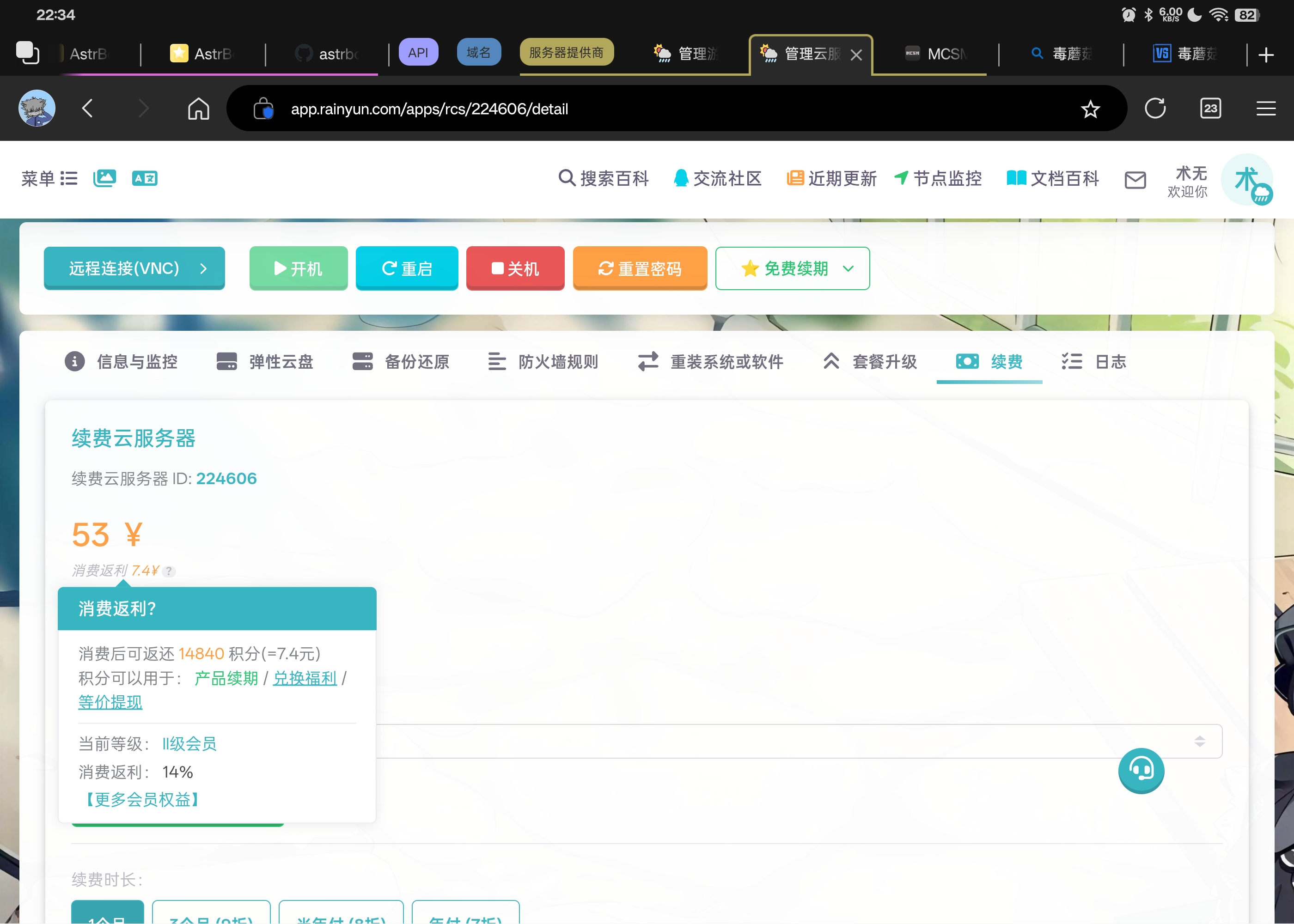Follow the 兑换福利 link
Screen dimensions: 1294x924
coord(305,678)
